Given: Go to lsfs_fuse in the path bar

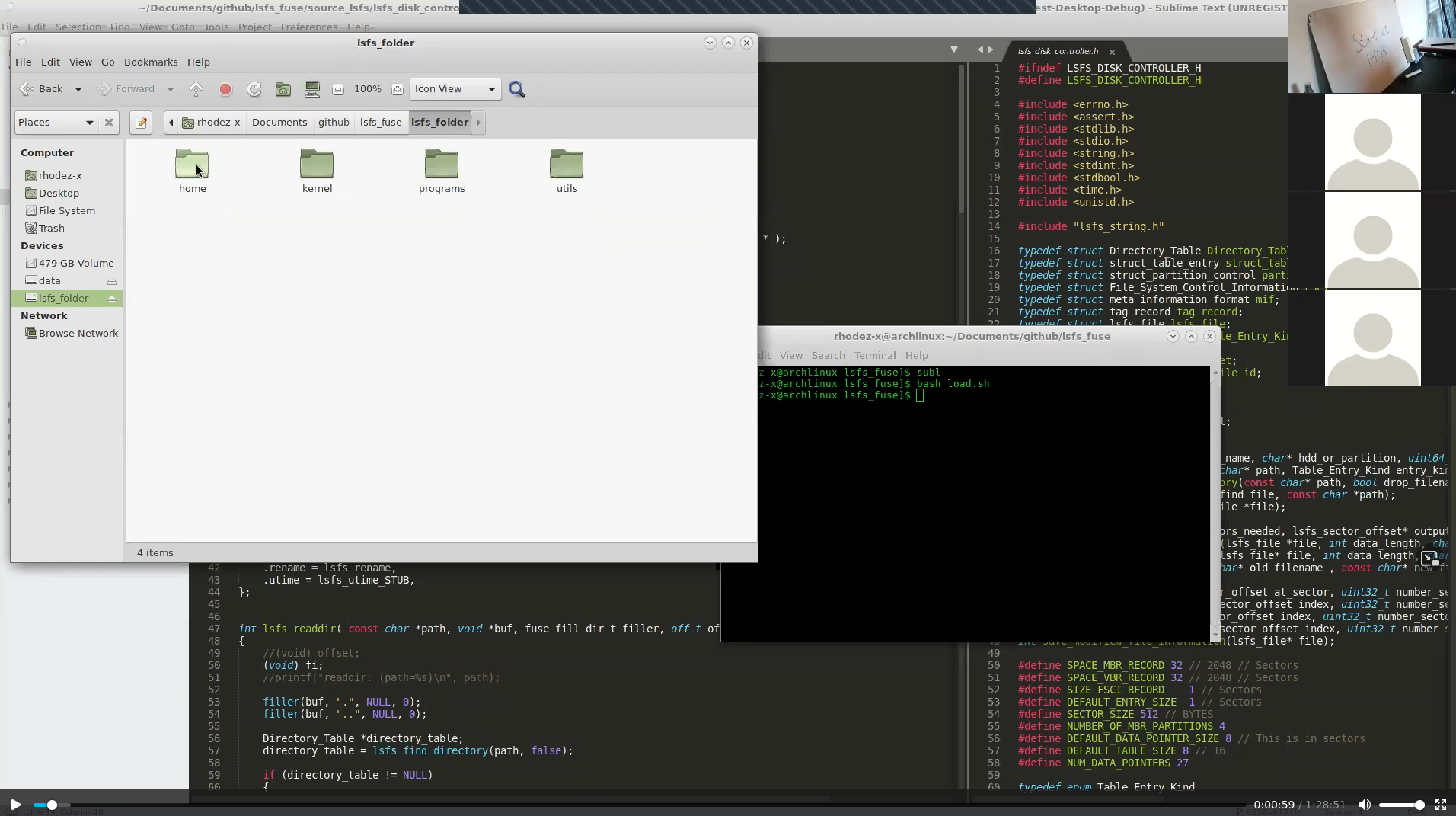Looking at the screenshot, I should point(381,123).
